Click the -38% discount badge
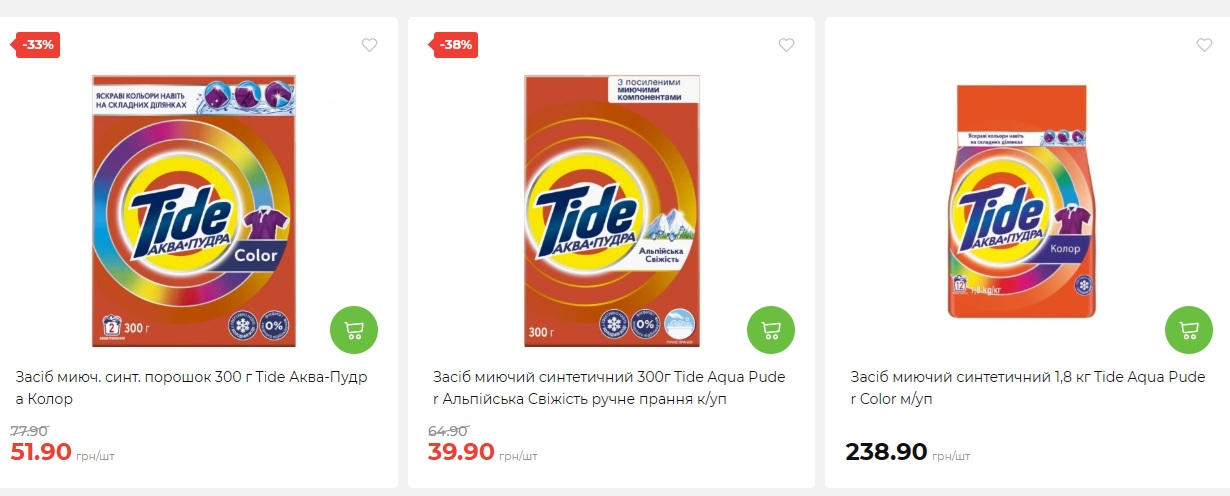1230x496 pixels. point(455,45)
